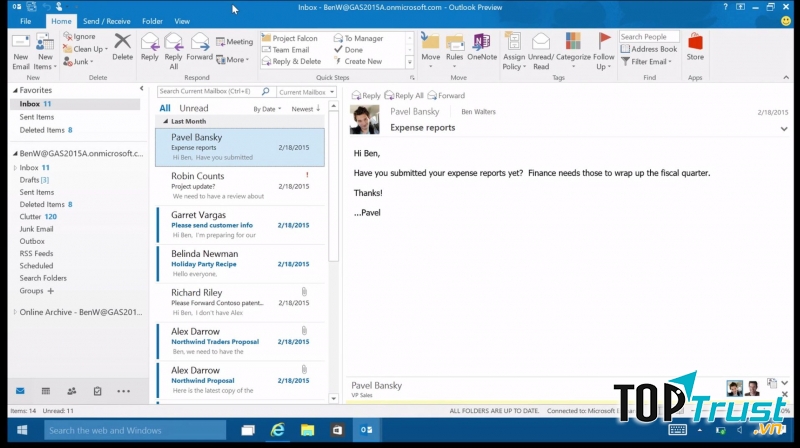Send the message to OneNote
800x448 pixels.
click(x=482, y=47)
